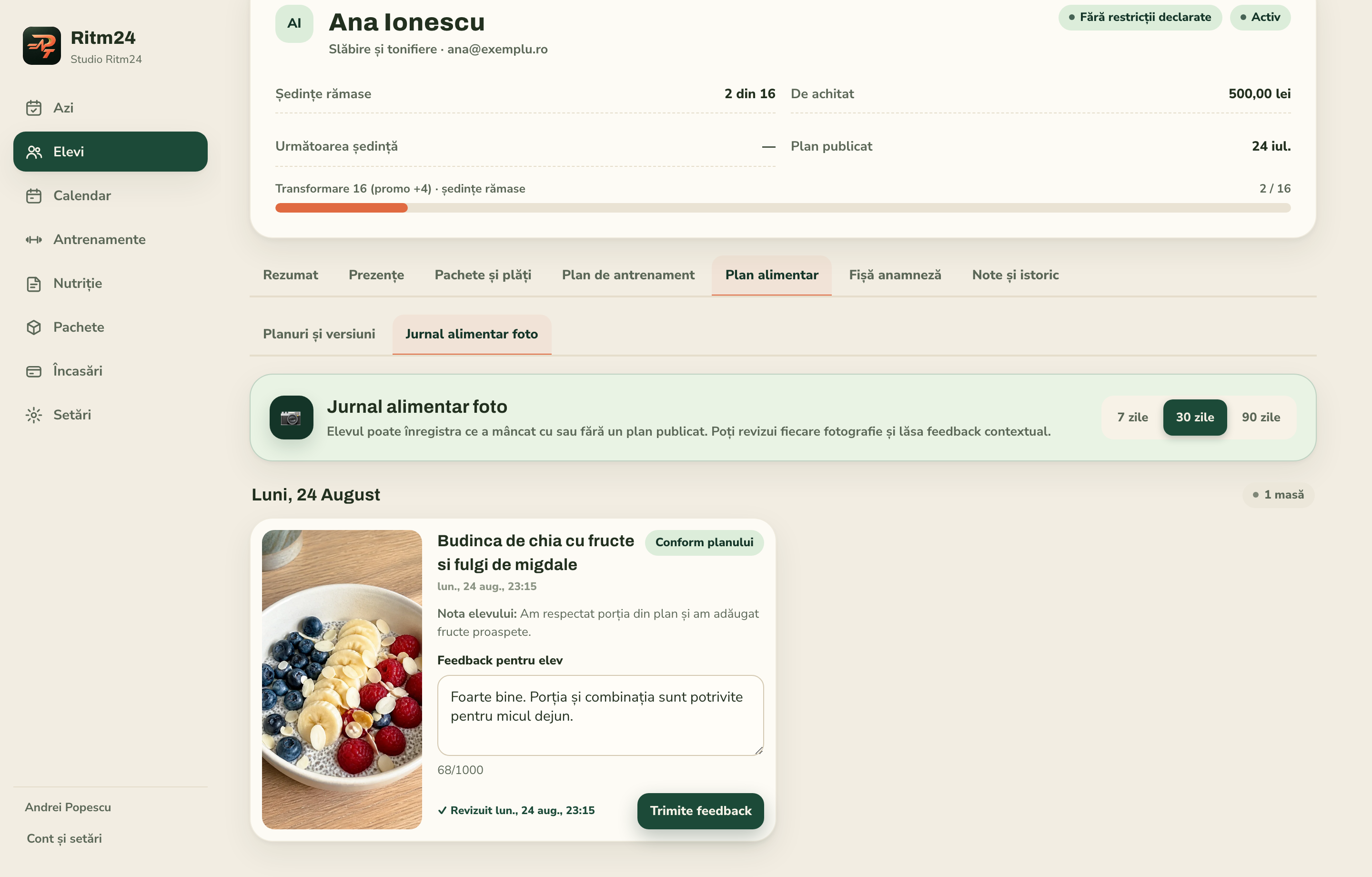This screenshot has width=1372, height=877.
Task: Open Pachete via the box icon
Action: coord(34,327)
